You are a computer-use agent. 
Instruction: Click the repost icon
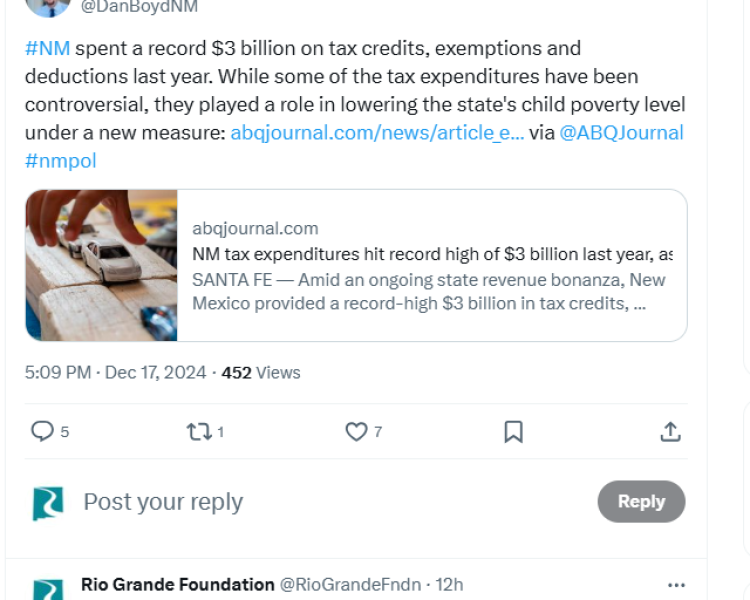pyautogui.click(x=198, y=431)
